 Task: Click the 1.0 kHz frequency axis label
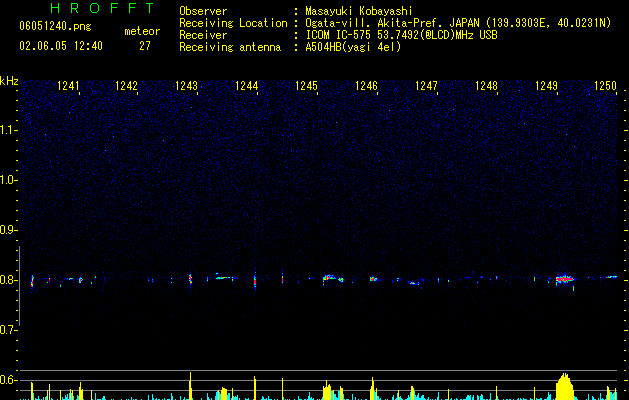coord(8,180)
